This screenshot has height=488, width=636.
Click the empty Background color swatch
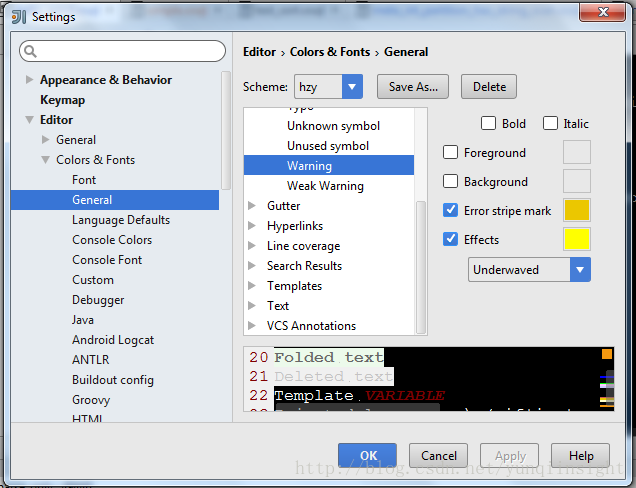coord(577,181)
